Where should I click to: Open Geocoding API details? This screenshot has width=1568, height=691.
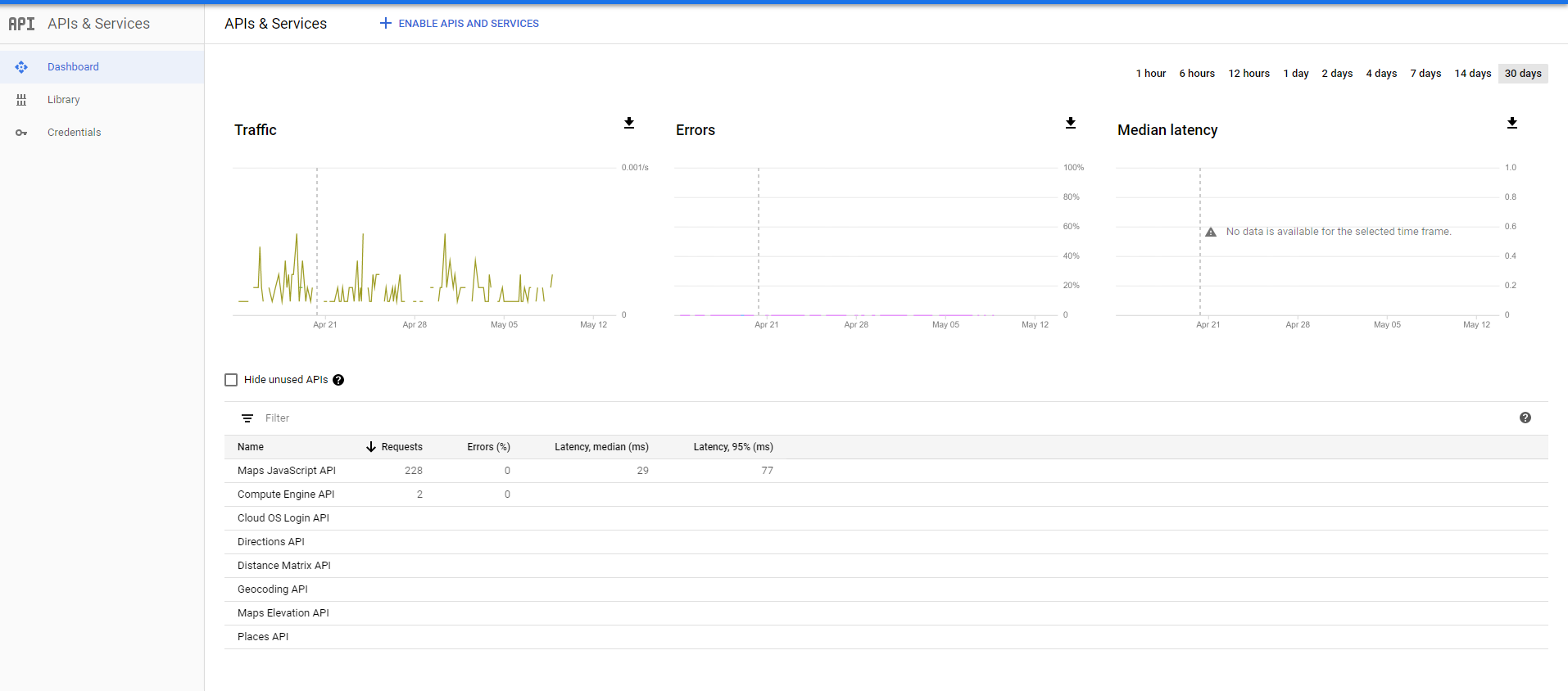(x=273, y=589)
